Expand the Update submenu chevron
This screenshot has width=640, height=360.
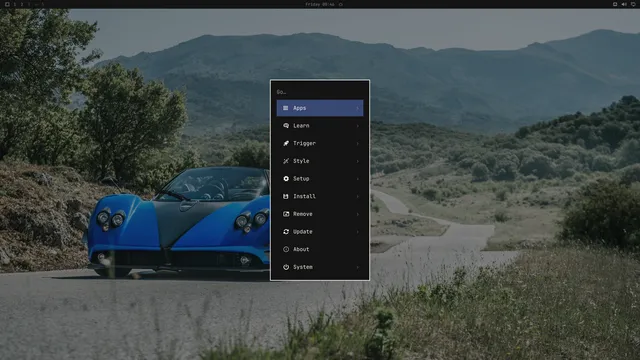[358, 231]
